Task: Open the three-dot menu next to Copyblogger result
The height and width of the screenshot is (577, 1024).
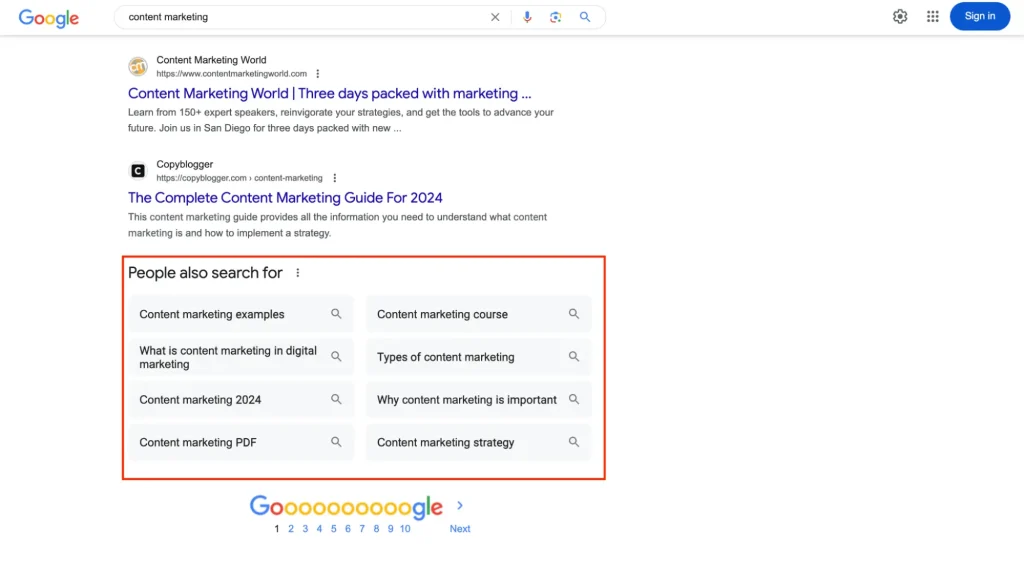Action: [334, 177]
